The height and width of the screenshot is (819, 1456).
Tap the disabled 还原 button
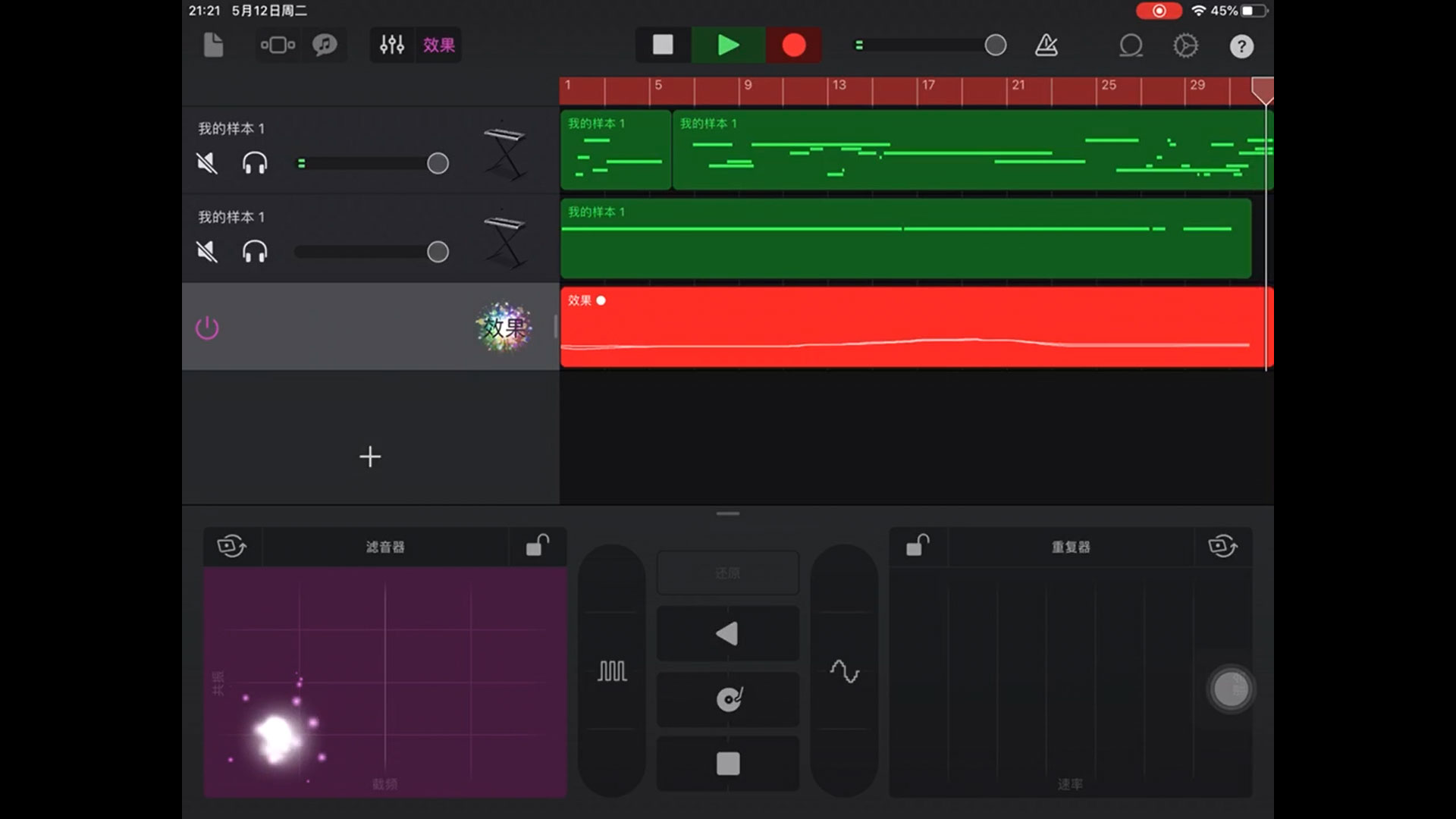point(728,573)
